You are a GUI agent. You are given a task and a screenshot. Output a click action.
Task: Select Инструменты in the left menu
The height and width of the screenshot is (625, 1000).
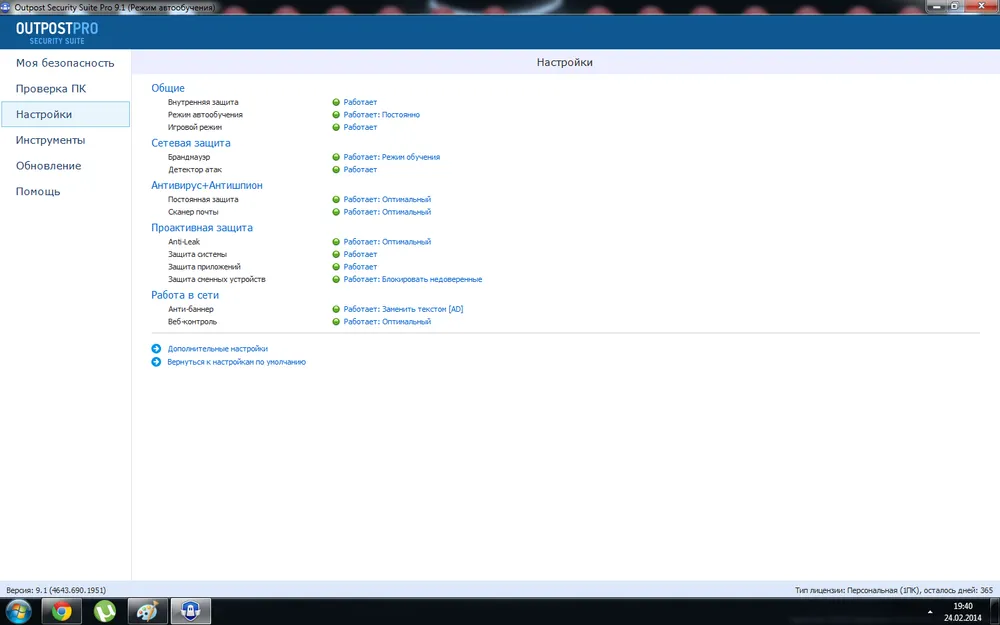[x=50, y=140]
